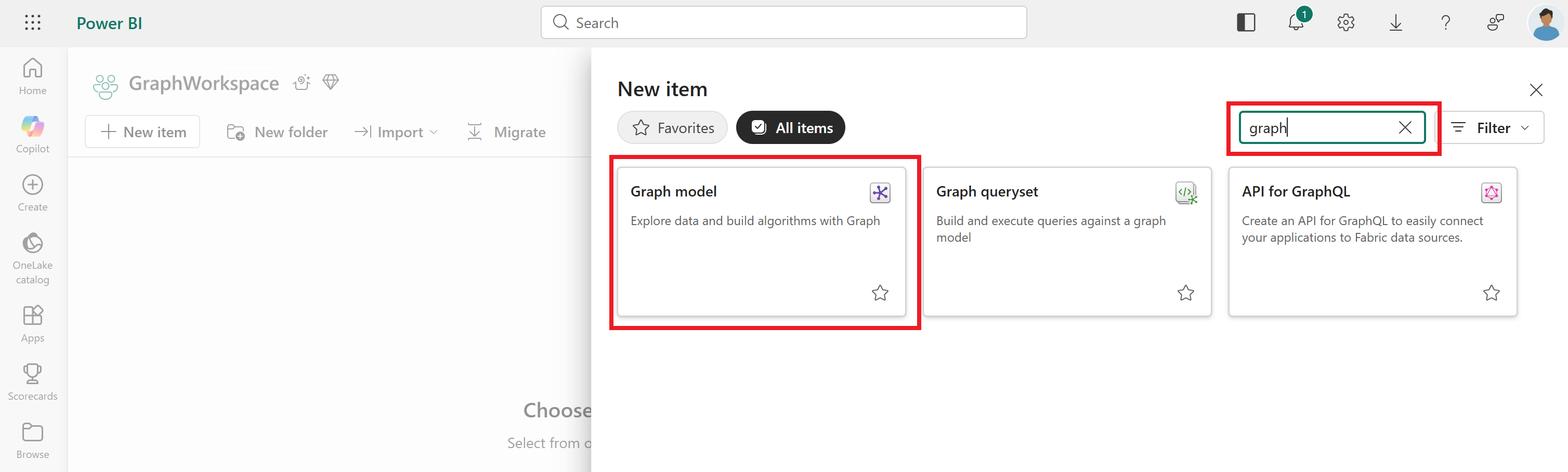The height and width of the screenshot is (472, 1568).
Task: Select the Graph model card
Action: pyautogui.click(x=762, y=242)
